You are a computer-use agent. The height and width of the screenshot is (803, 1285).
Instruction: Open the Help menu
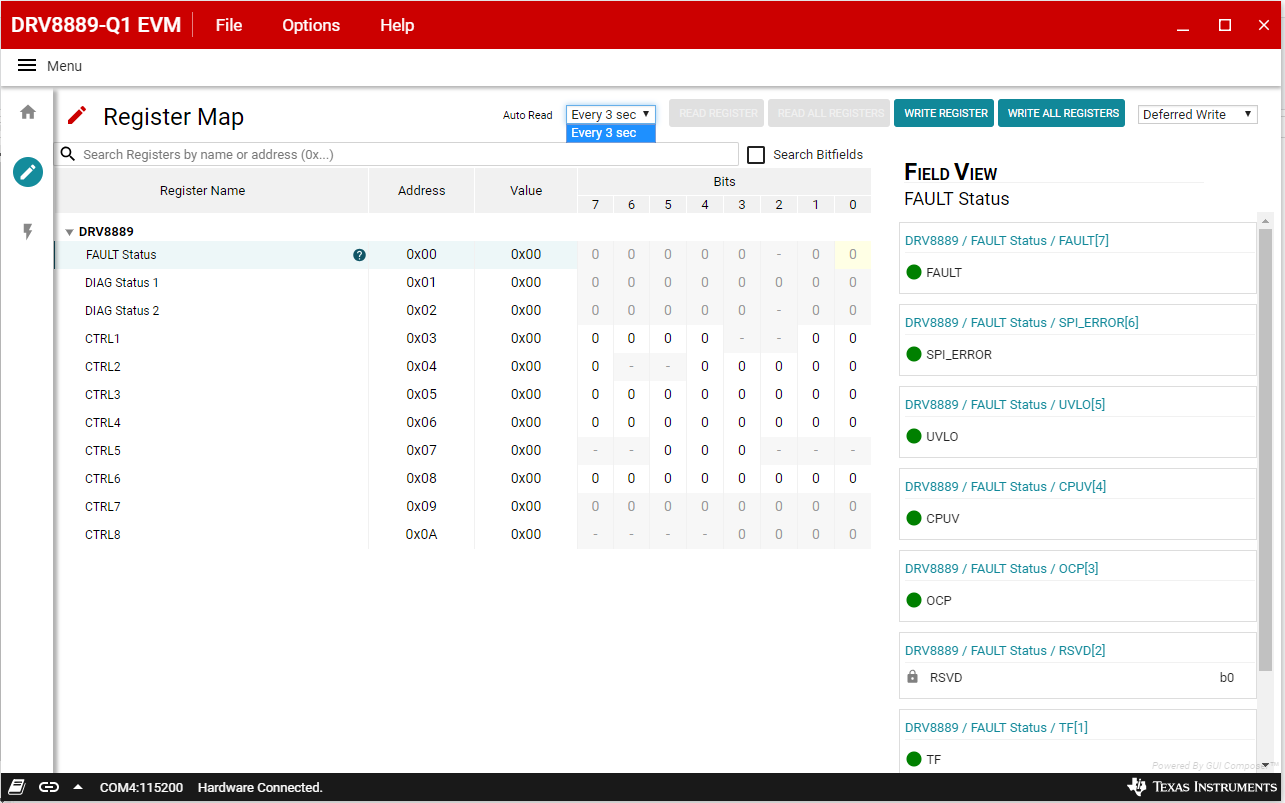pos(397,25)
